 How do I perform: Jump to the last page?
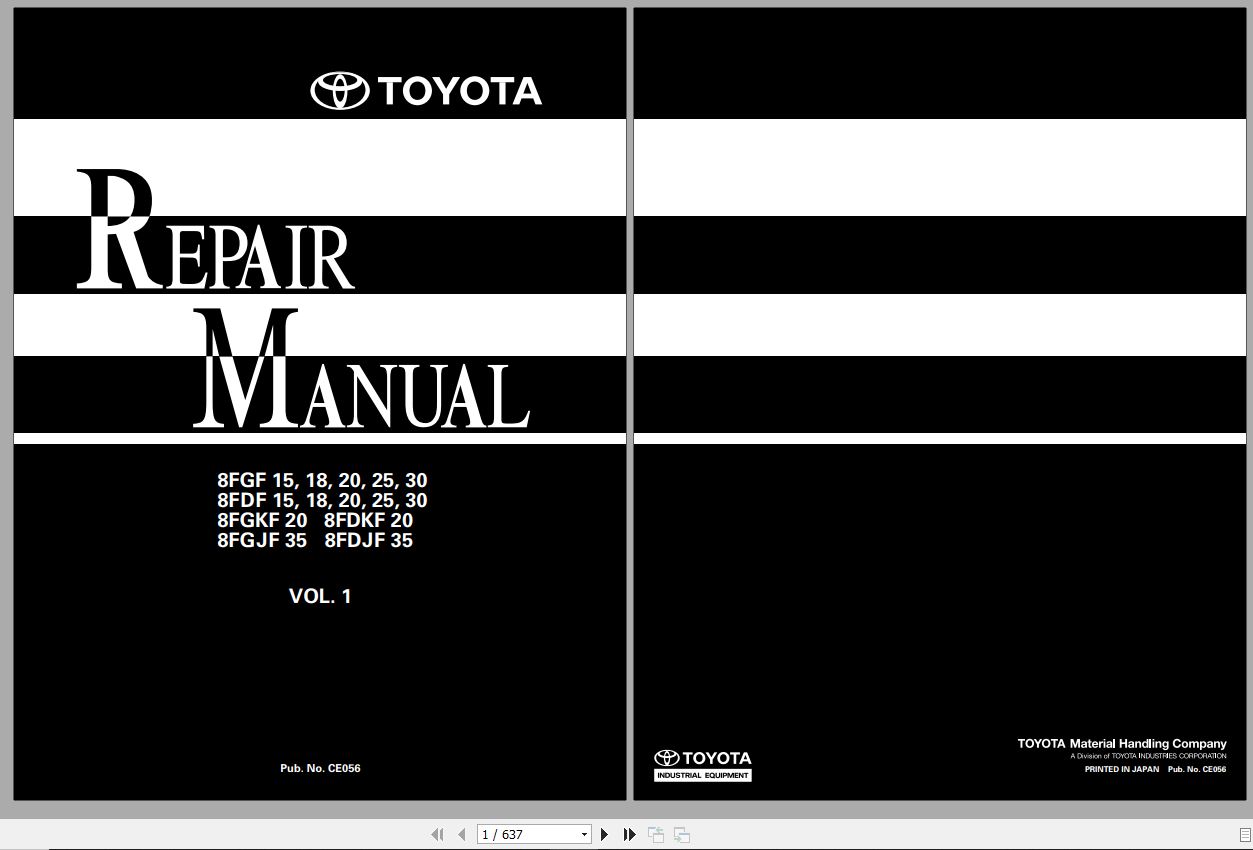(629, 834)
